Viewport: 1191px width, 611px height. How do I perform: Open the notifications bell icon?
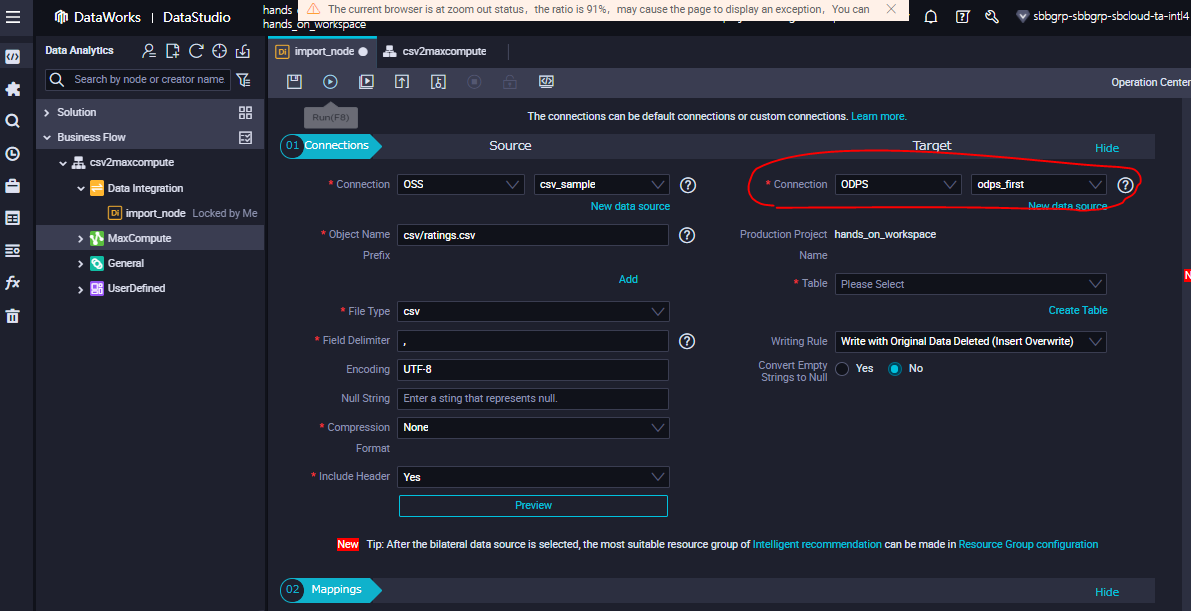point(930,17)
